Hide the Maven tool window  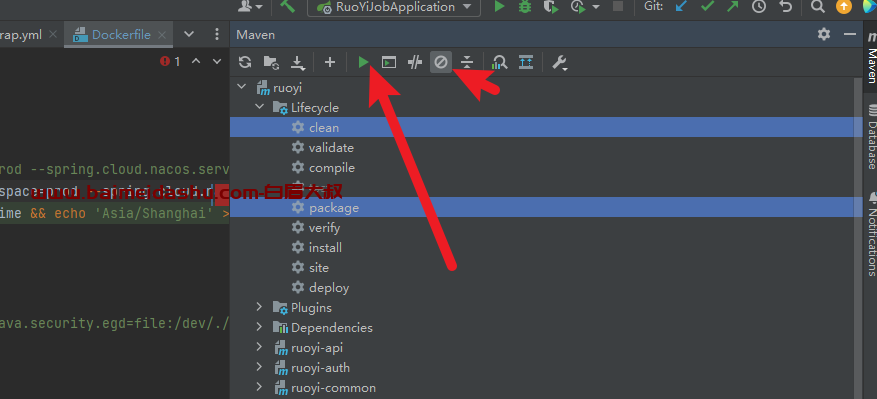pos(850,34)
